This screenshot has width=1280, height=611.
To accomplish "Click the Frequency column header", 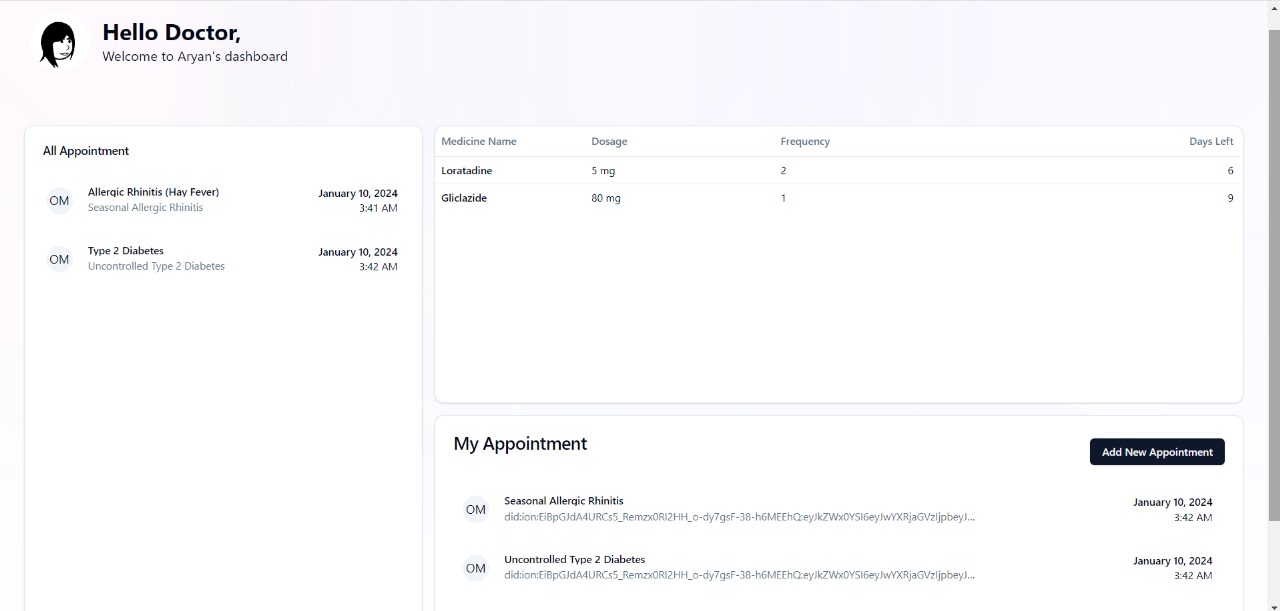I will coord(805,141).
